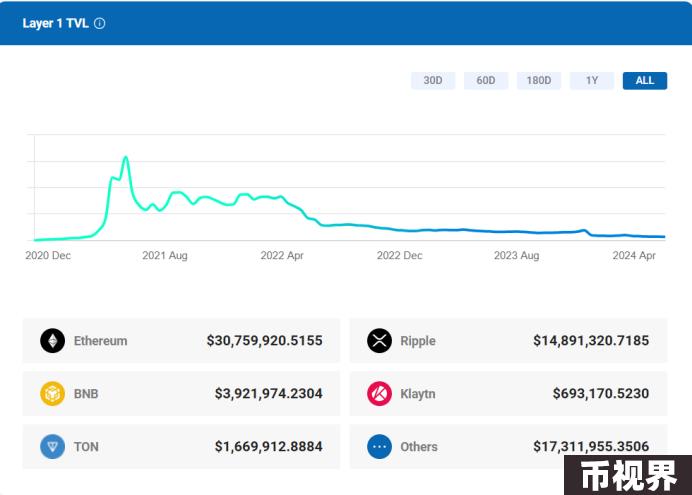
Task: Click the Others three-dots icon
Action: click(379, 446)
